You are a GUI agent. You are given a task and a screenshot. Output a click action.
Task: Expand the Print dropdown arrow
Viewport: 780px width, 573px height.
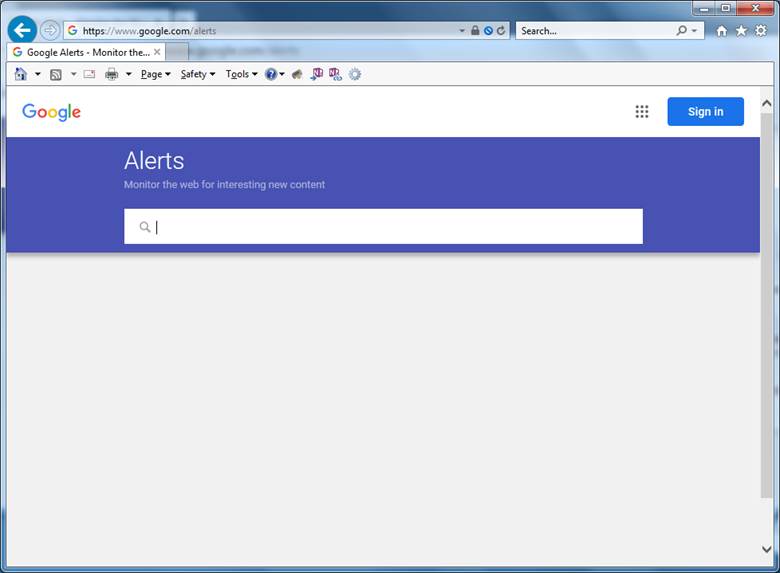pyautogui.click(x=128, y=74)
